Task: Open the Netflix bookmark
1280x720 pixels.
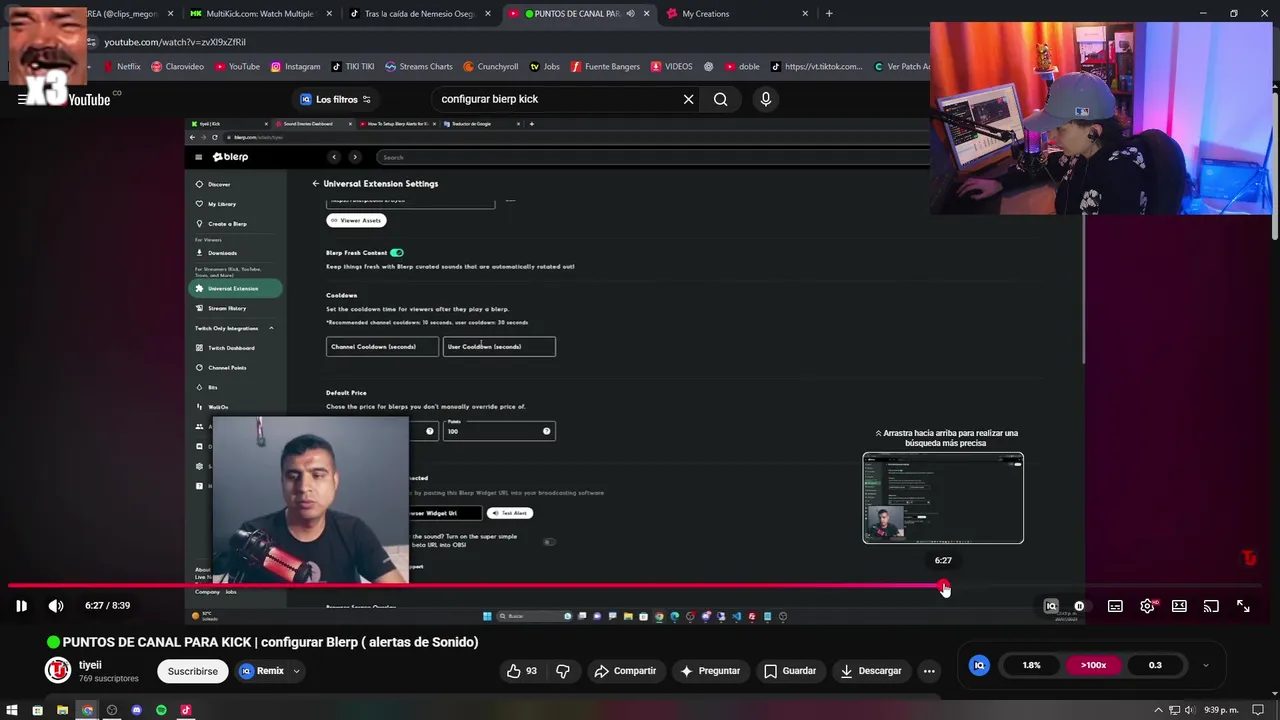Action: click(121, 67)
